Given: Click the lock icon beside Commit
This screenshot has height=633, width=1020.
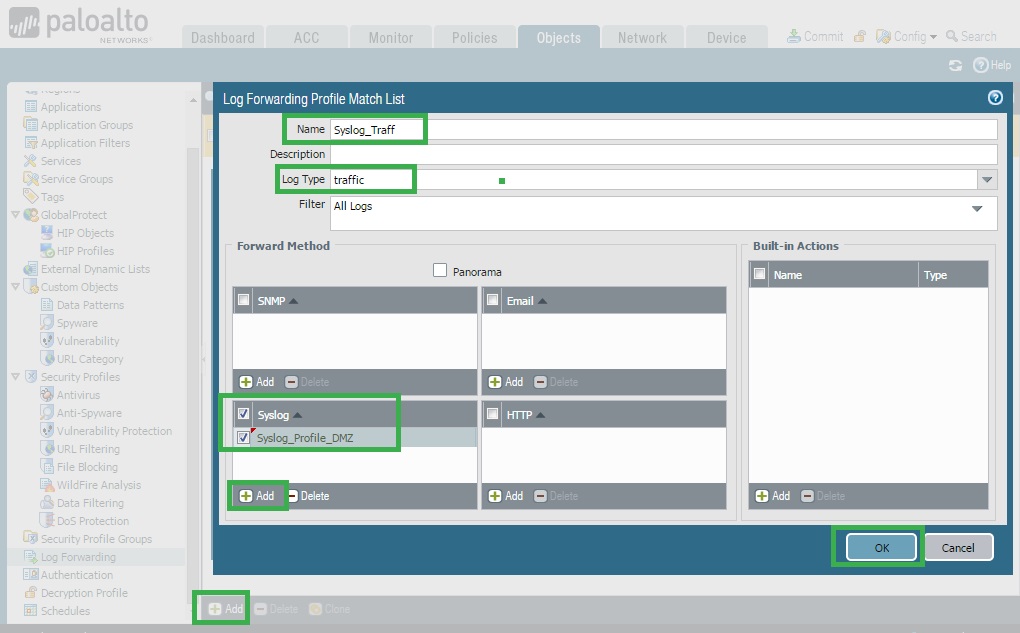Looking at the screenshot, I should pos(859,36).
